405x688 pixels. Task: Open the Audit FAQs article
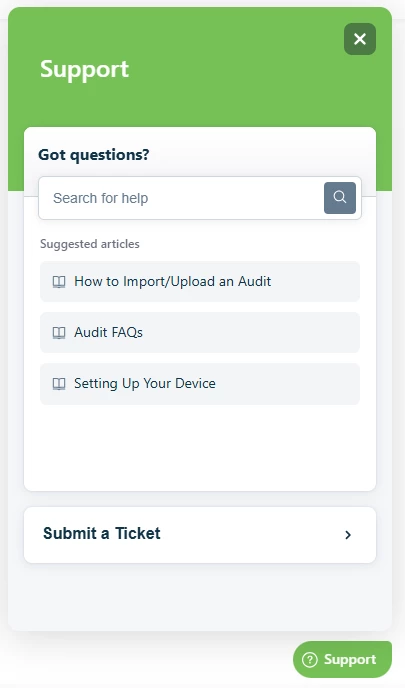coord(108,333)
